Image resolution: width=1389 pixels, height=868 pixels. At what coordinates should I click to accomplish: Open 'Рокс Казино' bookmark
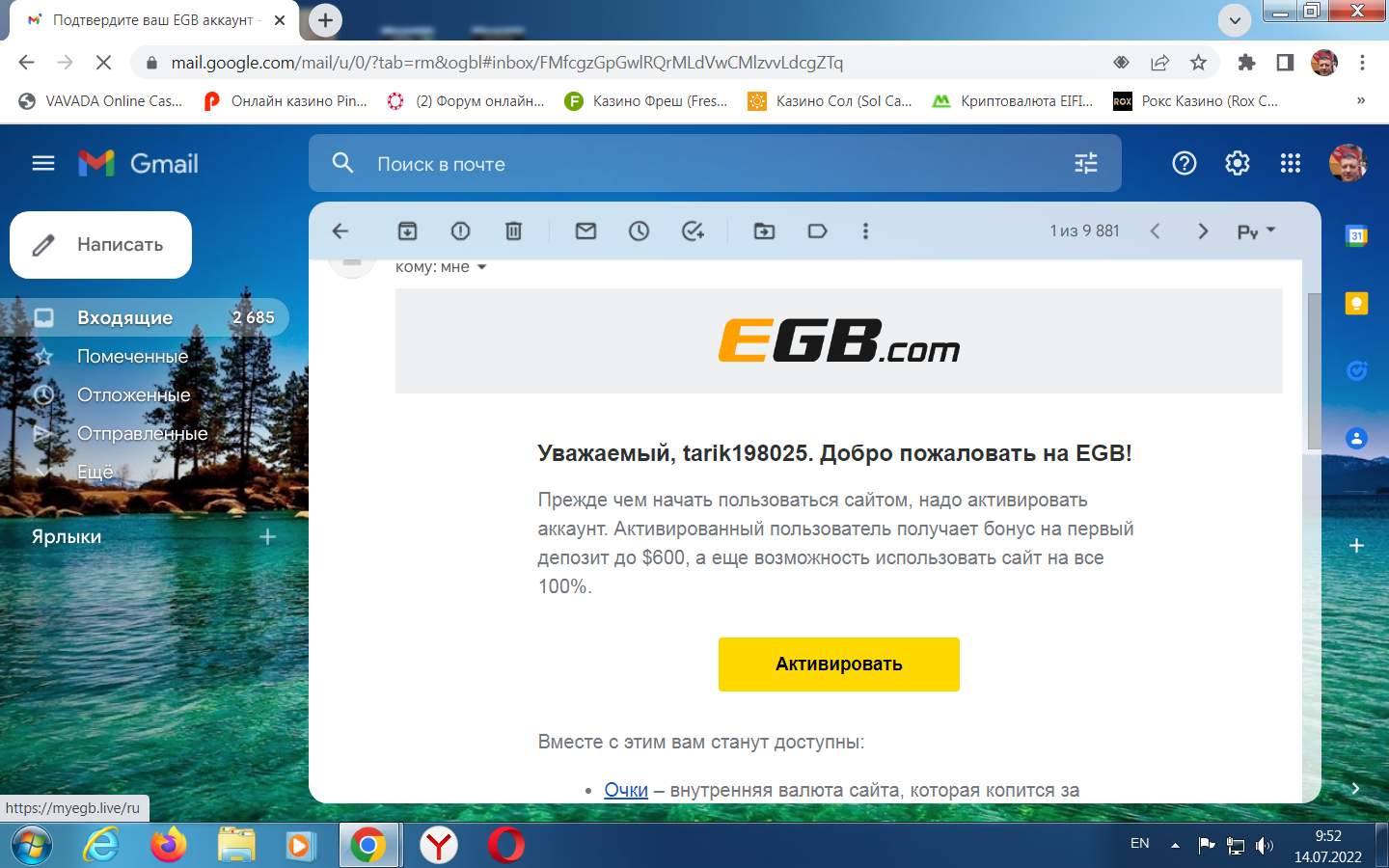coord(1196,100)
